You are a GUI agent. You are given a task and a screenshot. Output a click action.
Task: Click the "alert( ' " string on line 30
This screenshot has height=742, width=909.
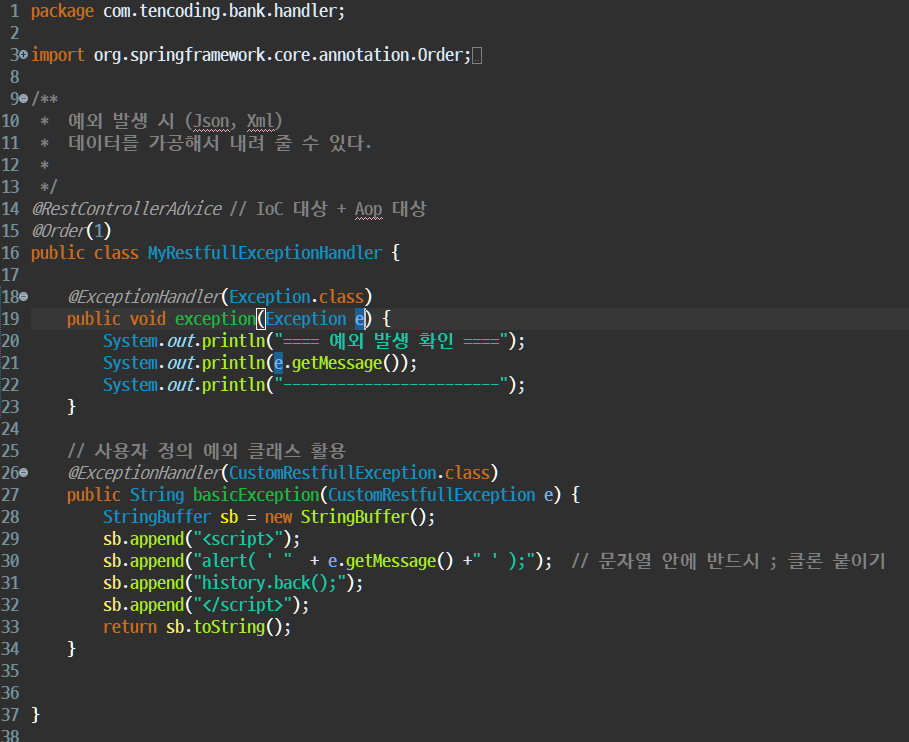242,561
